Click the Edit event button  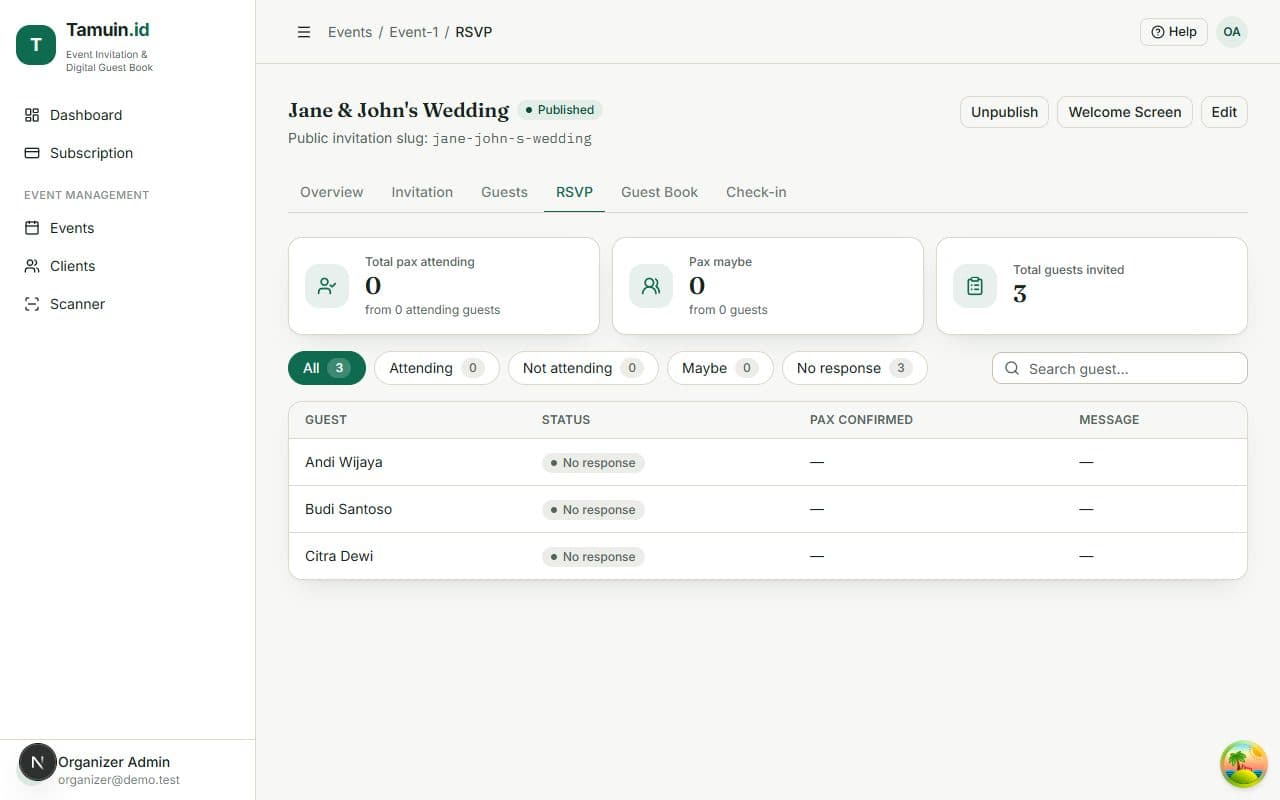tap(1224, 112)
